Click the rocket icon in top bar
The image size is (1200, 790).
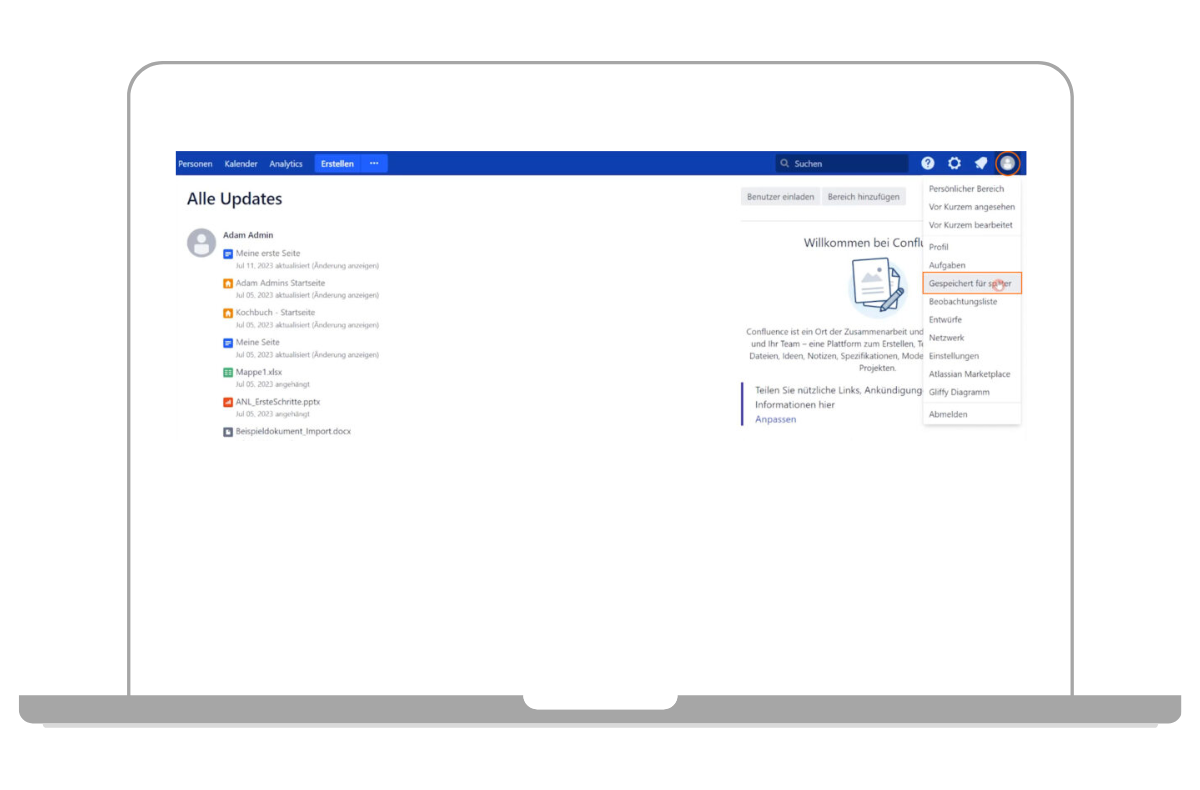pyautogui.click(x=981, y=163)
